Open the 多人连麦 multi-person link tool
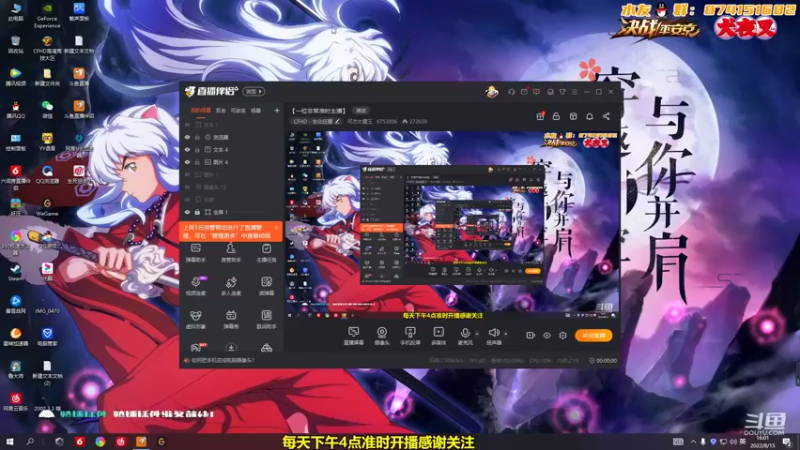This screenshot has height=450, width=800. (x=231, y=286)
